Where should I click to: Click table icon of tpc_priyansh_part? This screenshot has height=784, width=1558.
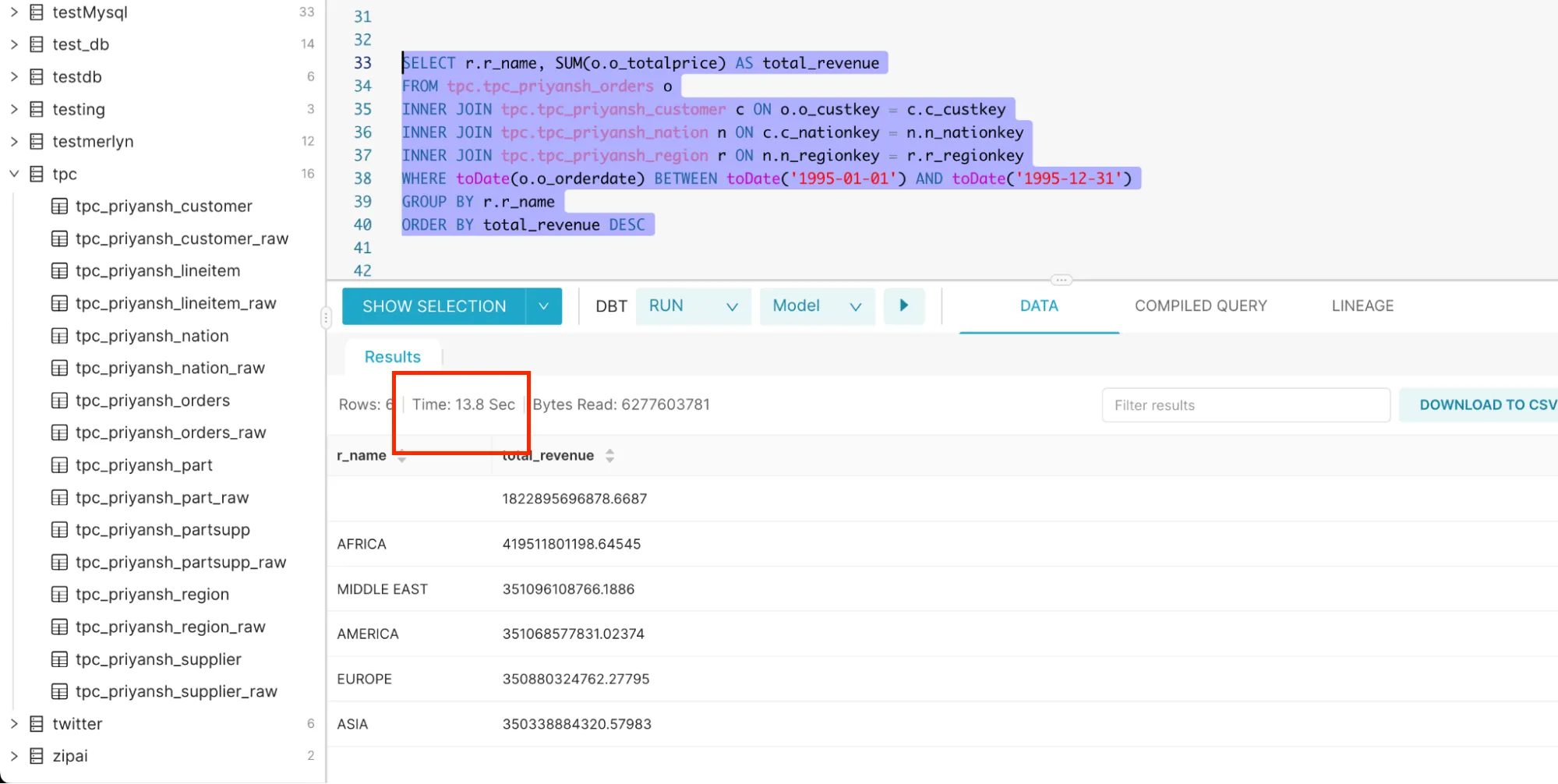tap(59, 465)
